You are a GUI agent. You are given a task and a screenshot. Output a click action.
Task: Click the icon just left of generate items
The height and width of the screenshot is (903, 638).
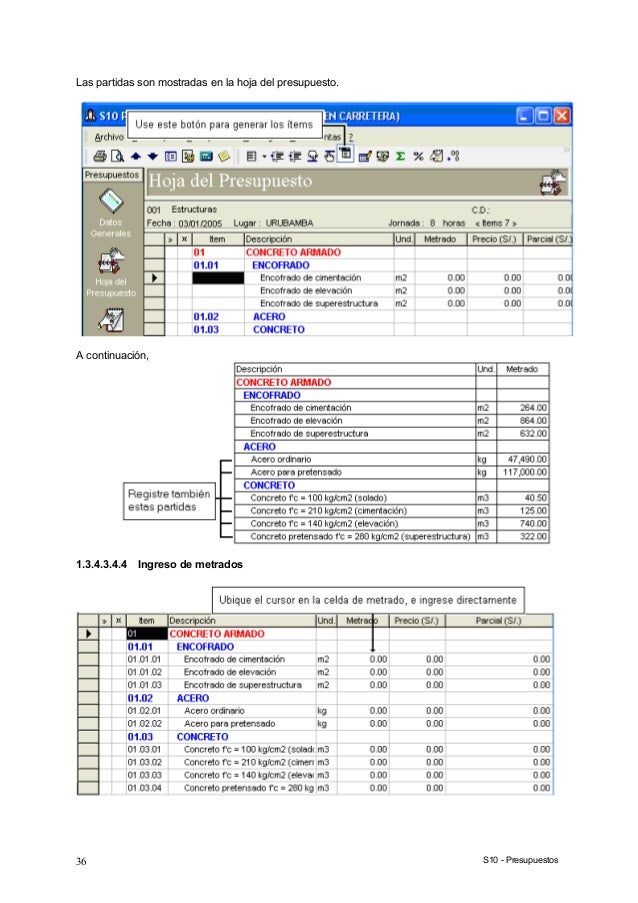point(329,156)
